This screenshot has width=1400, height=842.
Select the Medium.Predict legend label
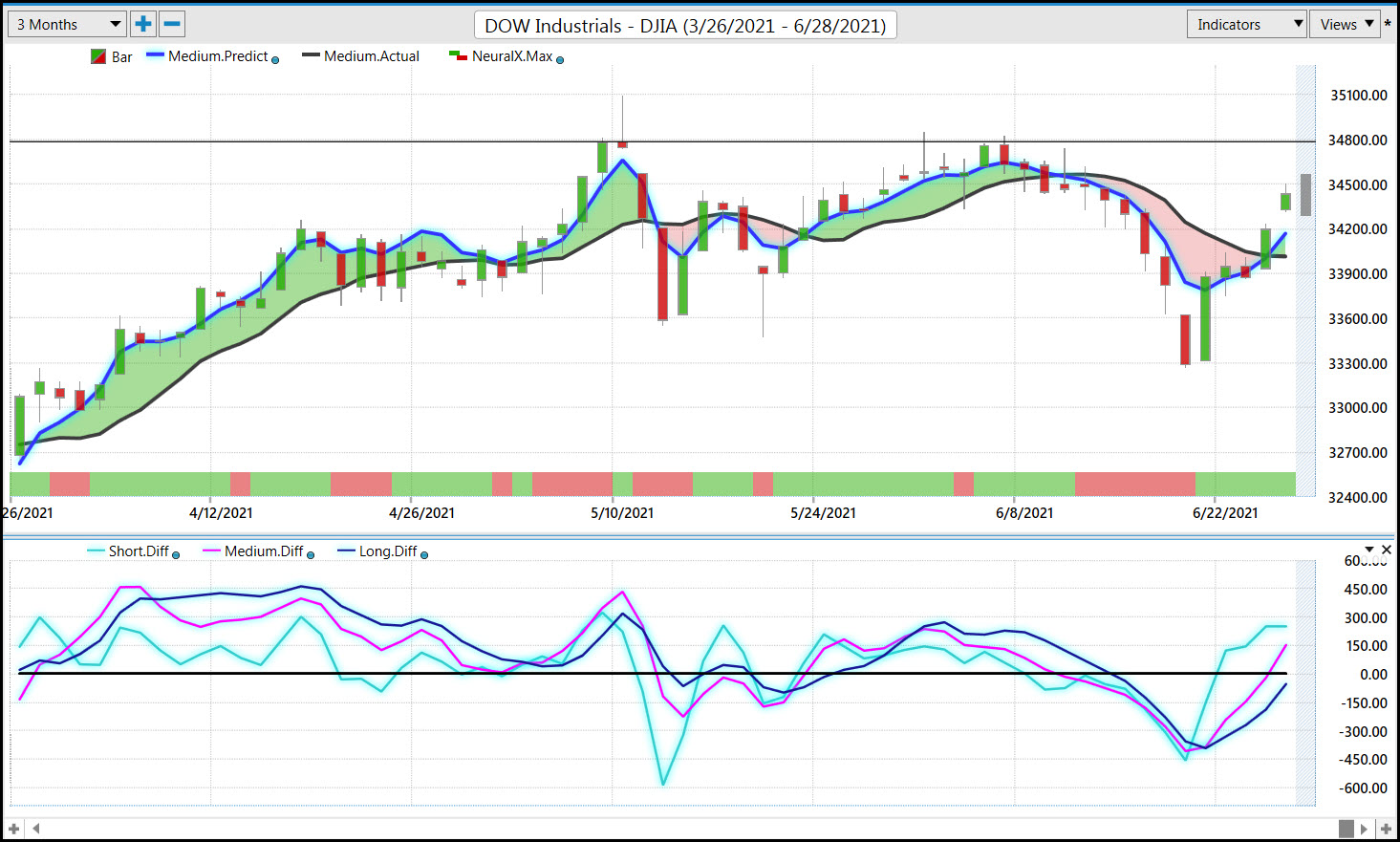pyautogui.click(x=218, y=56)
